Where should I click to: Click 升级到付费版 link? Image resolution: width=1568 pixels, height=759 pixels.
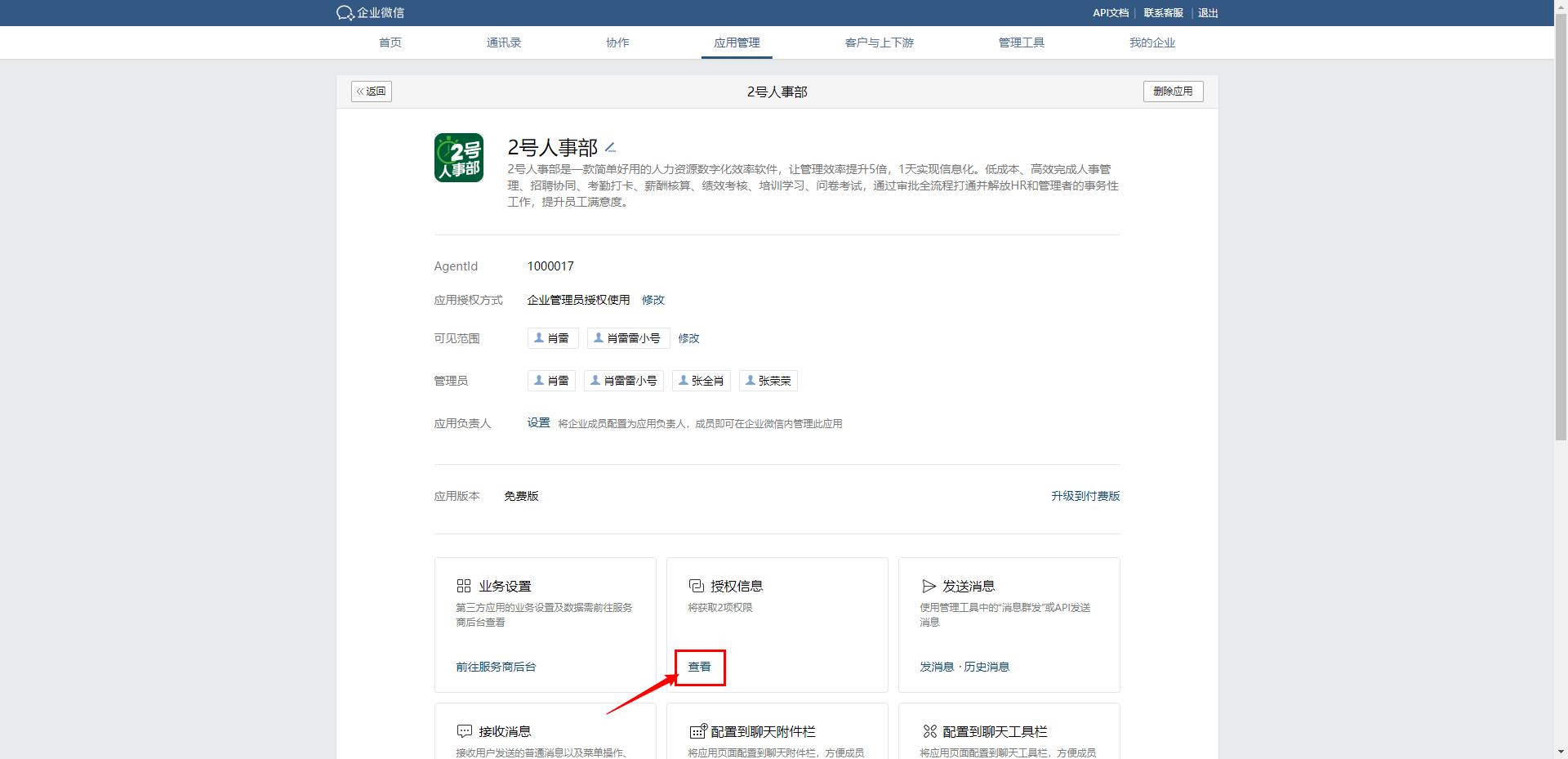tap(1085, 496)
